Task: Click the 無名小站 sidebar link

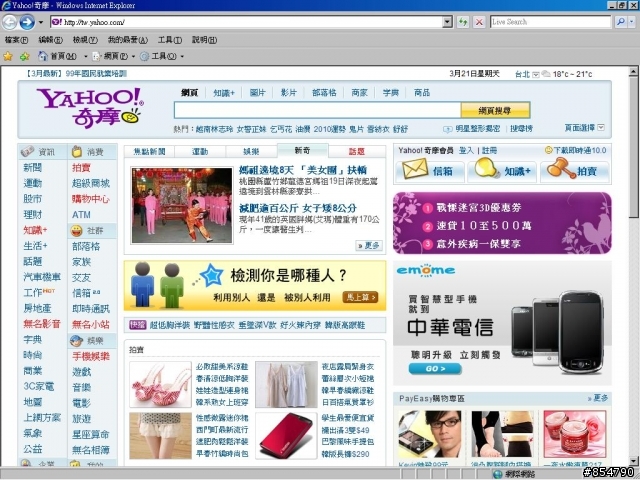Action: click(91, 324)
